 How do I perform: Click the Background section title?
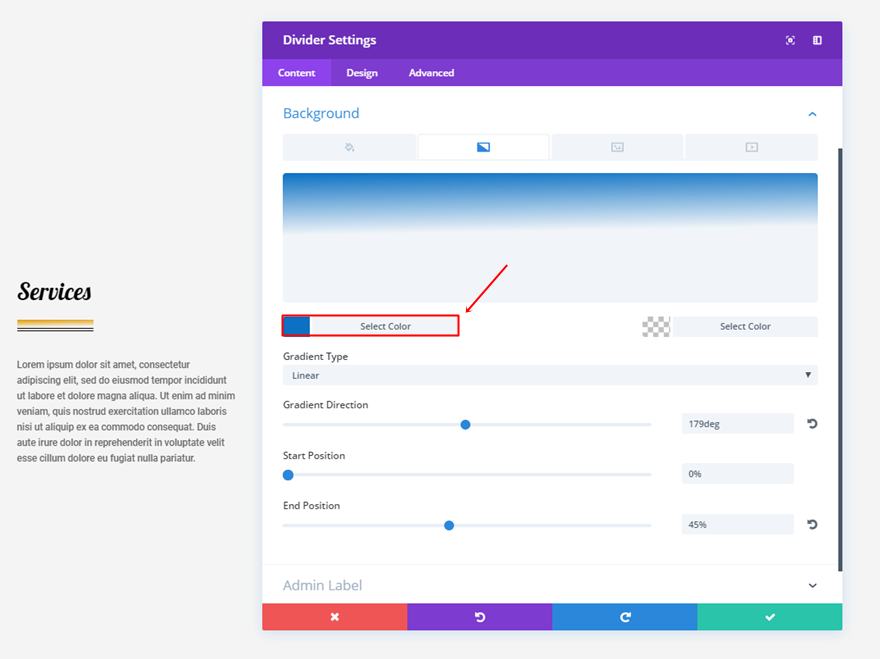[x=321, y=113]
